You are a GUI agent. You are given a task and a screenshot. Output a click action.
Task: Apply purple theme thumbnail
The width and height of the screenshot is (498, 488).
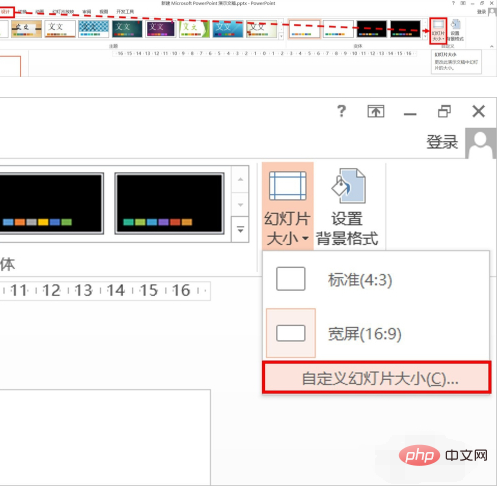coord(161,29)
